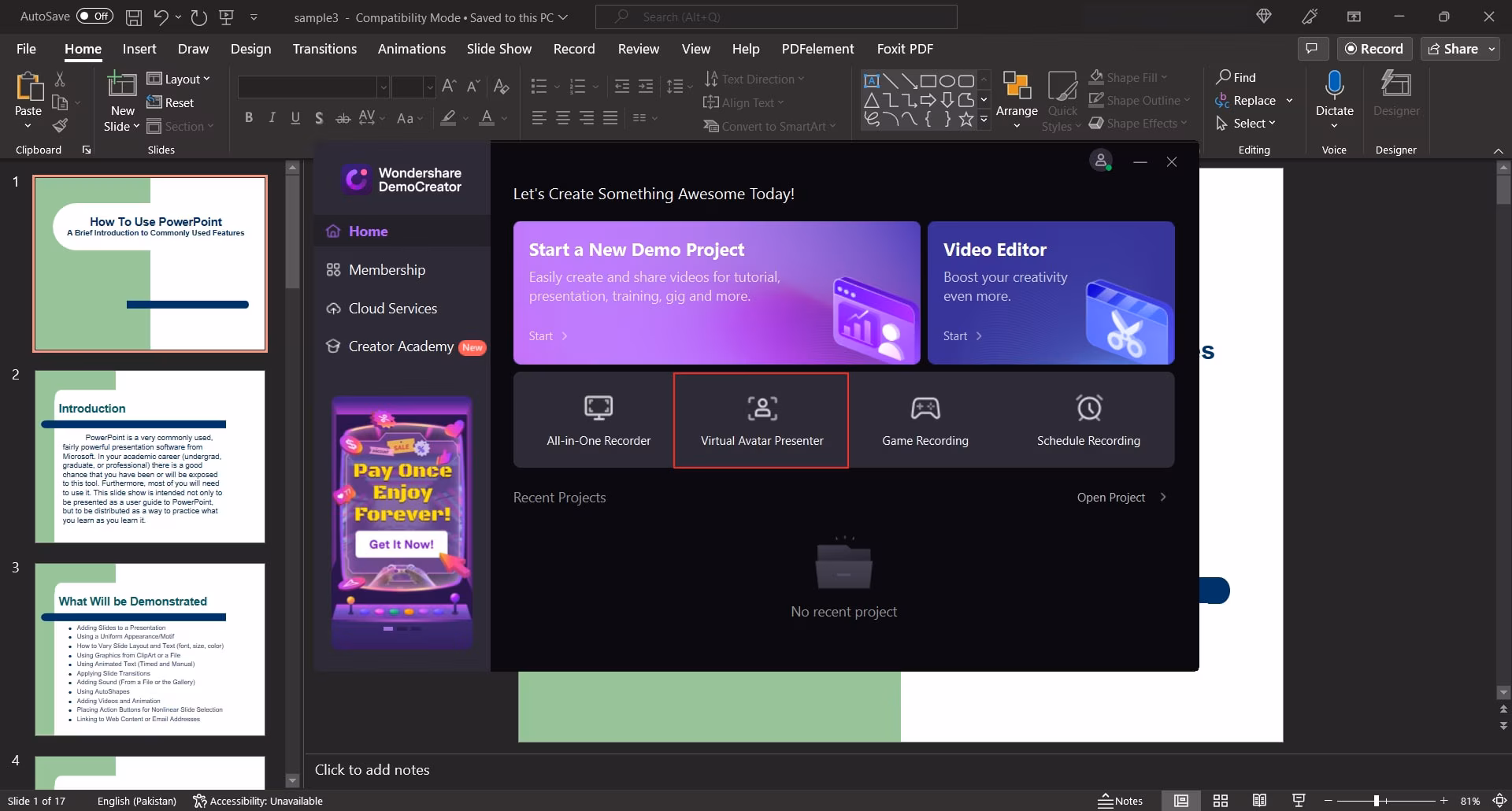The height and width of the screenshot is (811, 1512).
Task: Open the File menu
Action: pyautogui.click(x=26, y=49)
